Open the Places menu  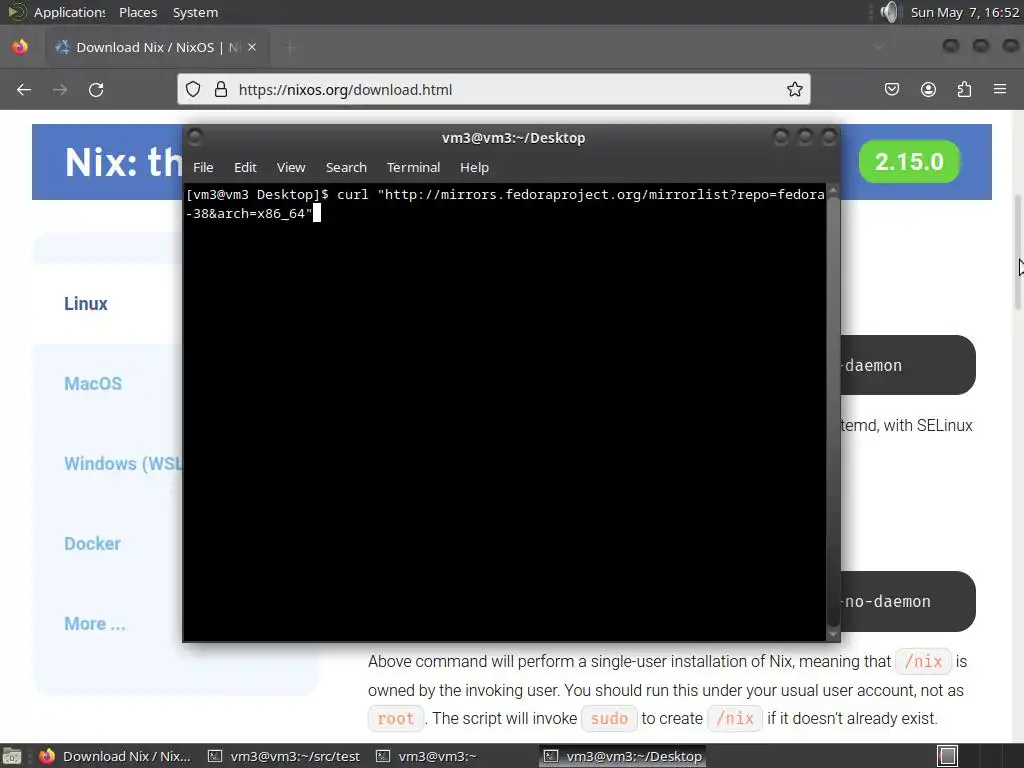[x=138, y=12]
